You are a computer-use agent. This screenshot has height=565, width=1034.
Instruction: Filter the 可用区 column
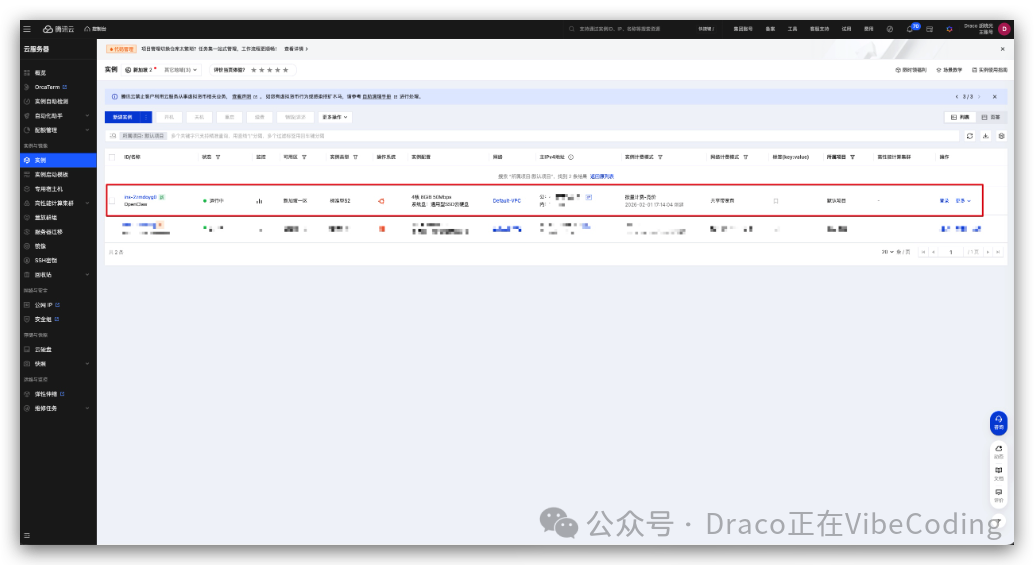coord(304,157)
